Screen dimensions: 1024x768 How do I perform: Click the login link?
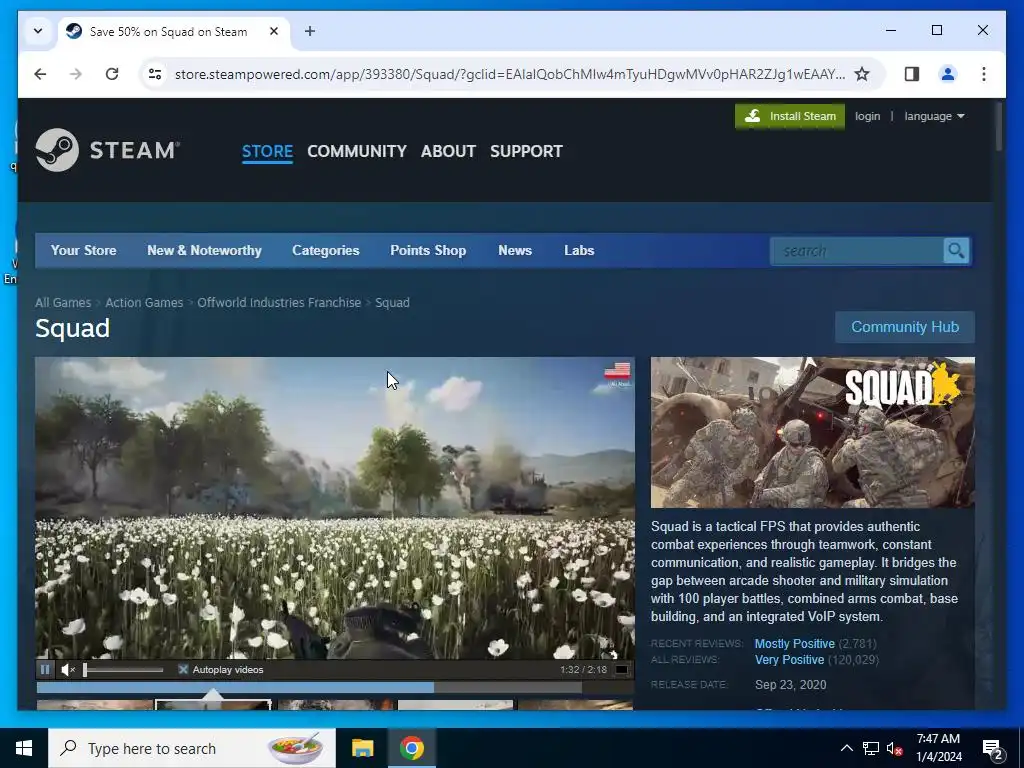867,116
